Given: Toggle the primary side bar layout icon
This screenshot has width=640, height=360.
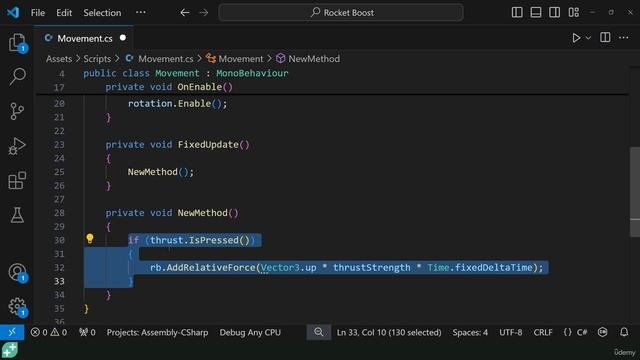Looking at the screenshot, I should (x=517, y=13).
